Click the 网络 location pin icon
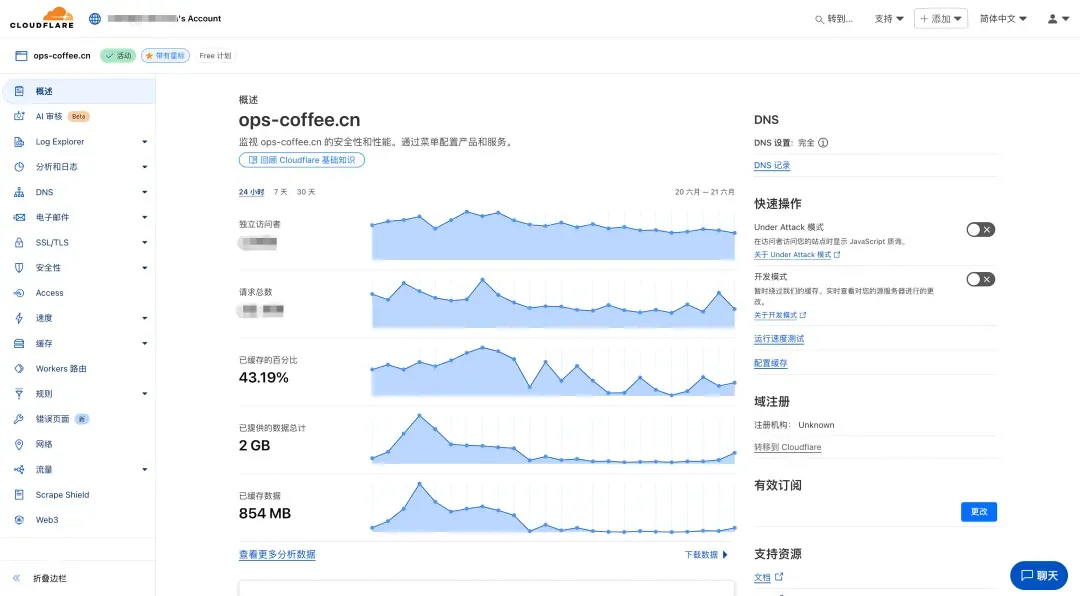1080x596 pixels. (x=19, y=444)
